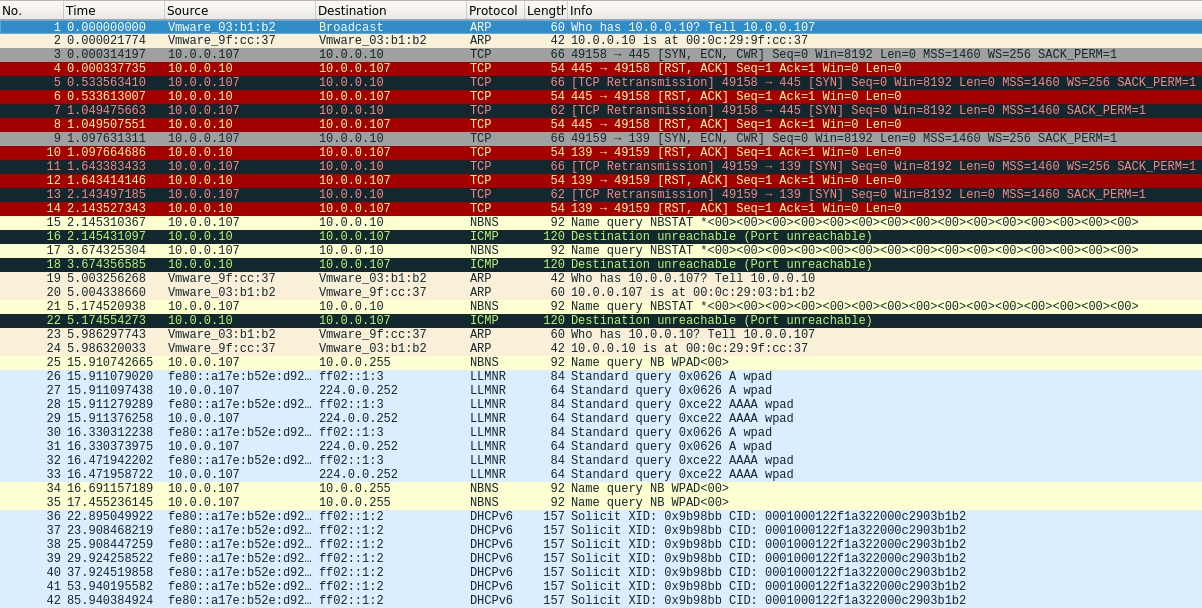
Task: Sort by the Protocol column header
Action: click(x=495, y=10)
